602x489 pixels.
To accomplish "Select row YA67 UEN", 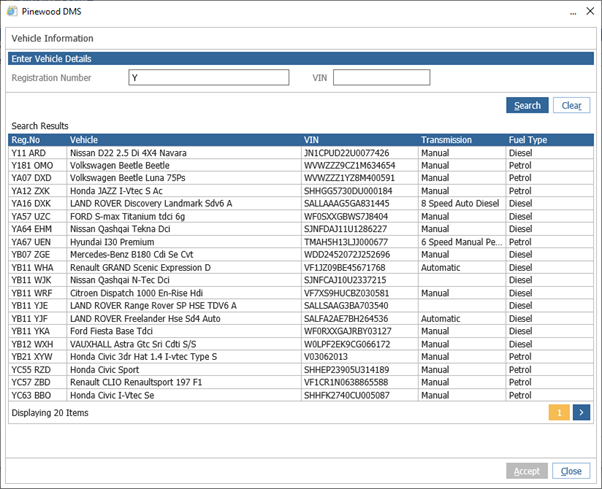I will point(301,242).
